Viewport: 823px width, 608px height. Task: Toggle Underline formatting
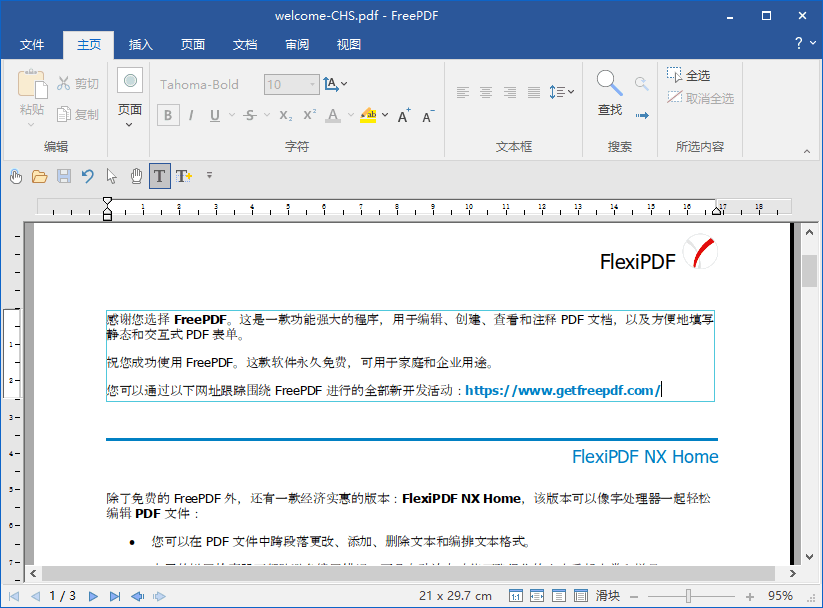(215, 115)
